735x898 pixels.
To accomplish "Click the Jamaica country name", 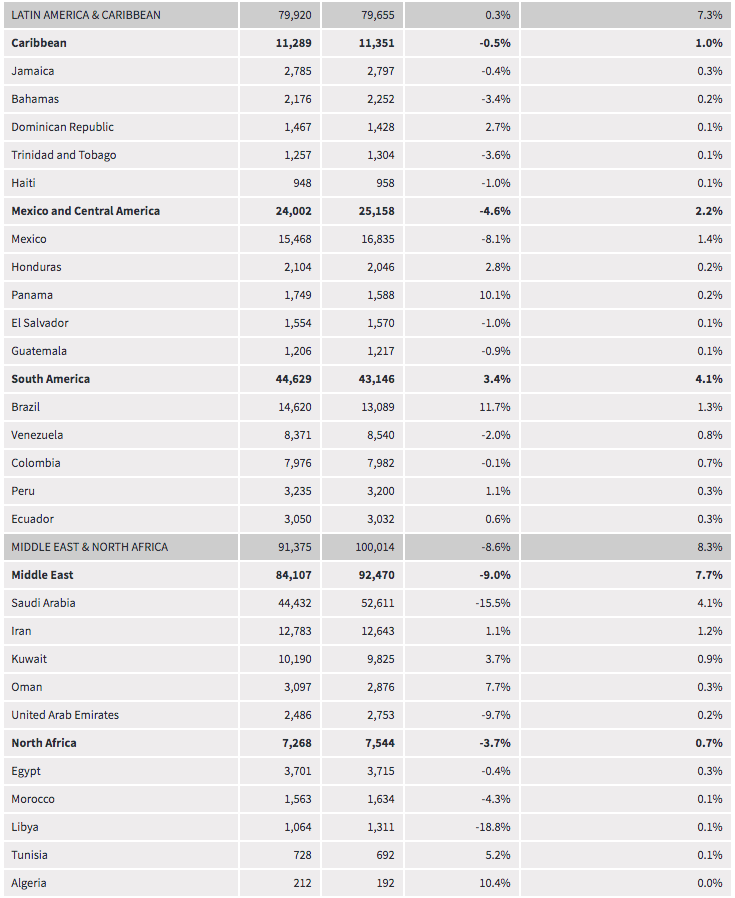I will point(33,71).
